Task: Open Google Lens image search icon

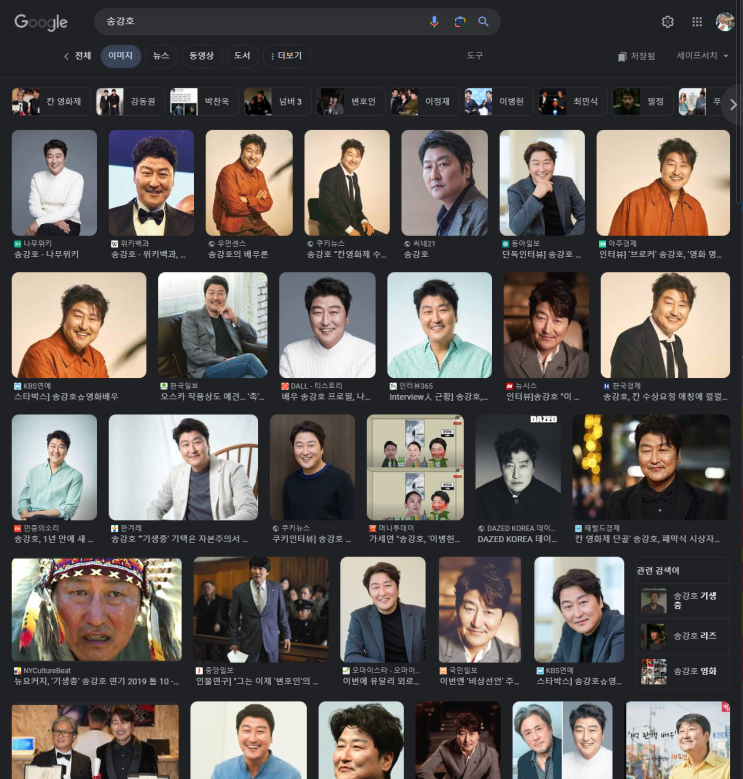Action: [459, 21]
